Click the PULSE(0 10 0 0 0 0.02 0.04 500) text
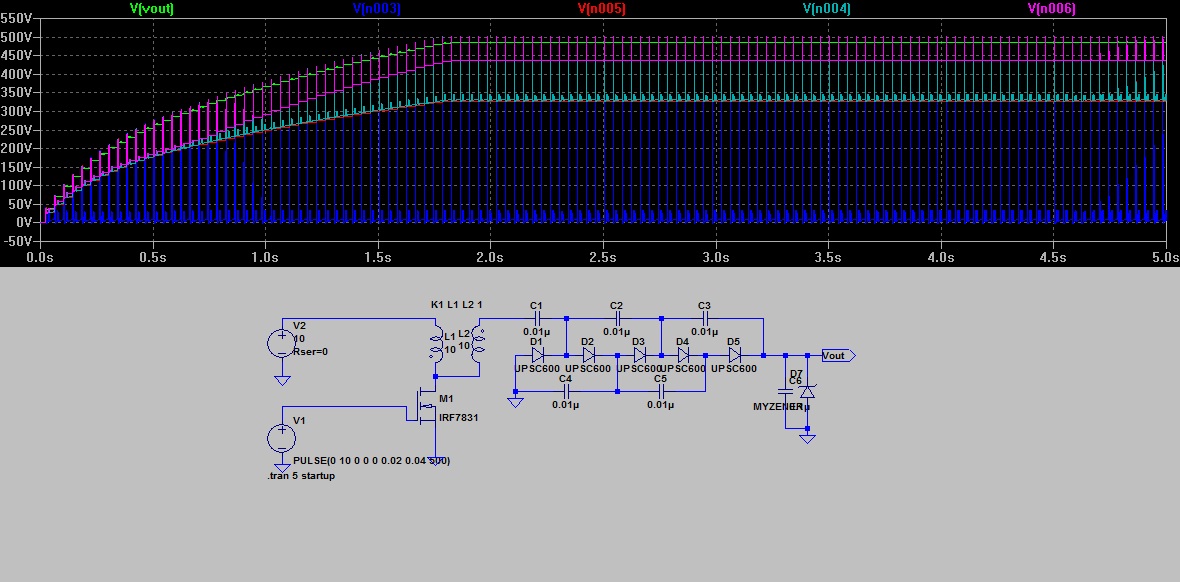 point(372,460)
